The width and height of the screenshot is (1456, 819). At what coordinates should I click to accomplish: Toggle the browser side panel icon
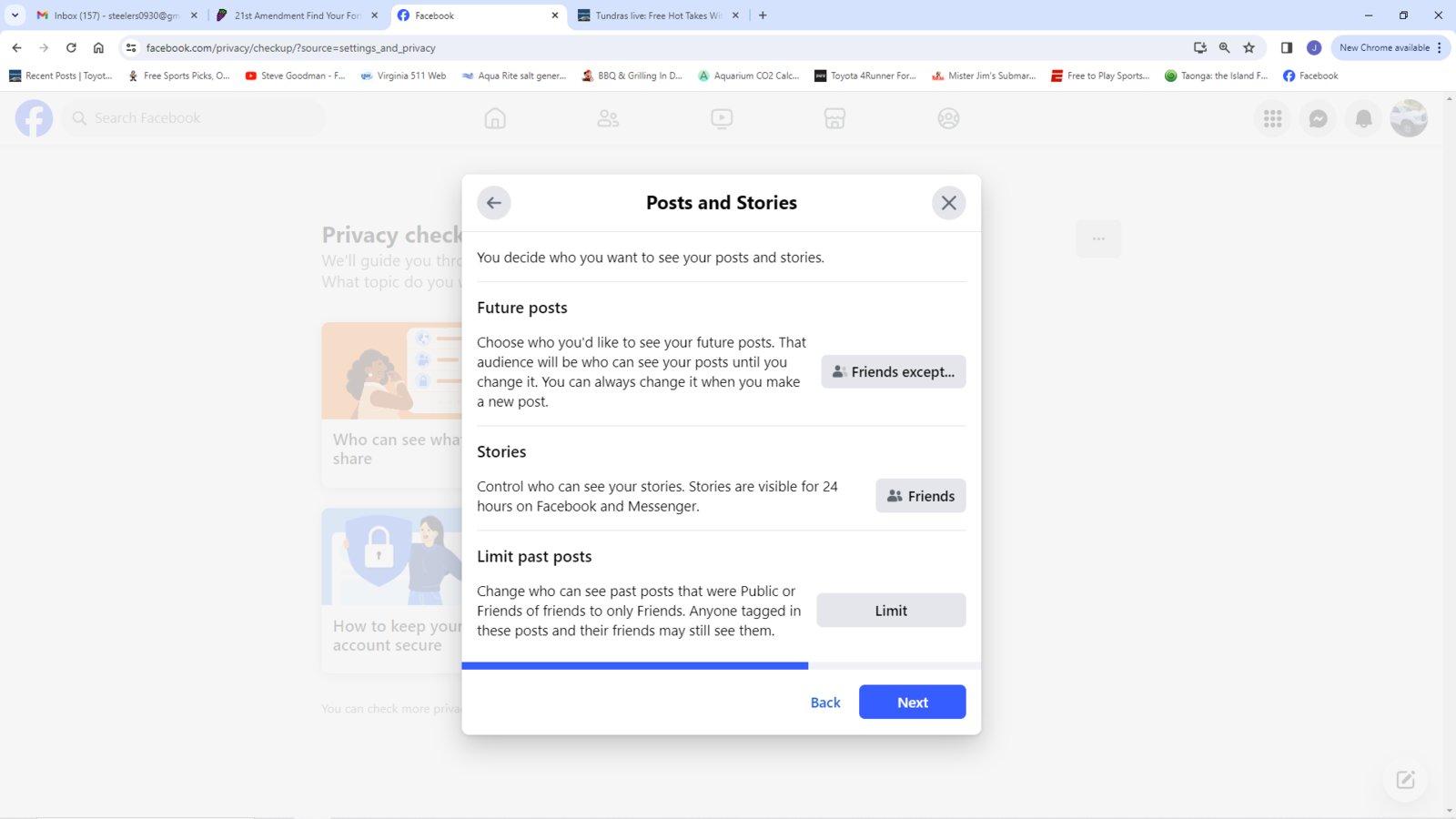coord(1287,47)
